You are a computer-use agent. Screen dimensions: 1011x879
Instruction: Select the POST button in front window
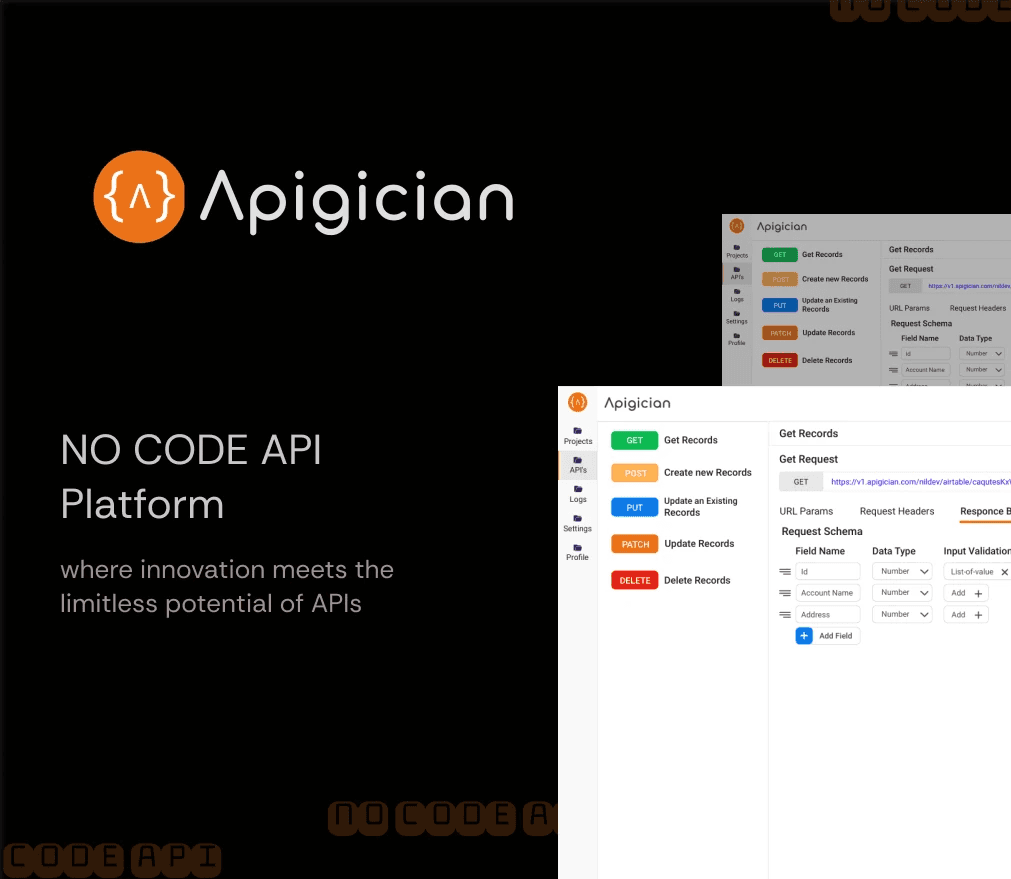[x=634, y=473]
